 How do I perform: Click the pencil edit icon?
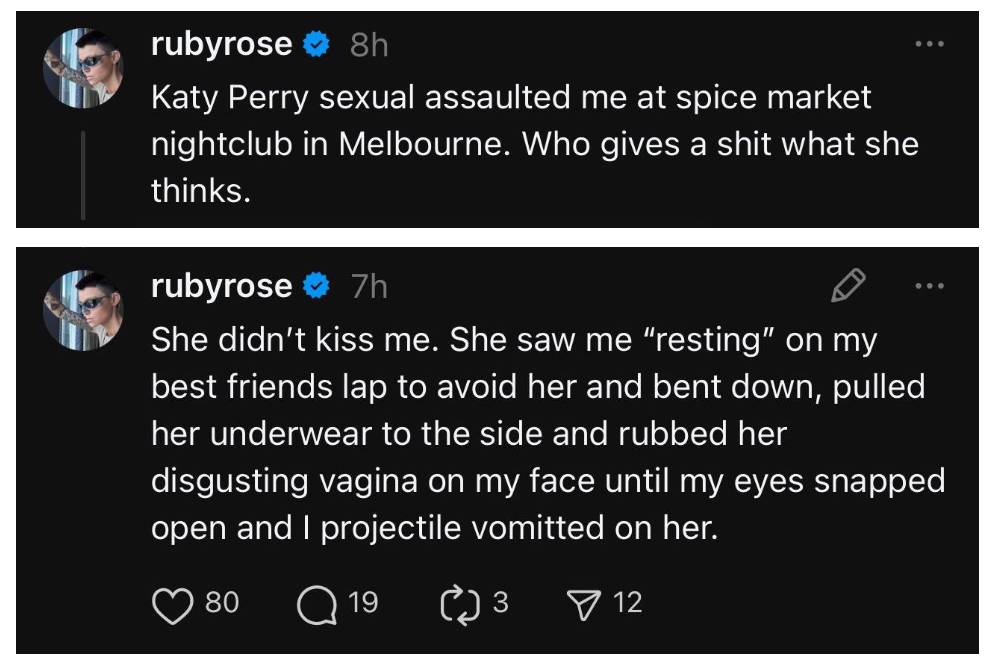point(847,287)
